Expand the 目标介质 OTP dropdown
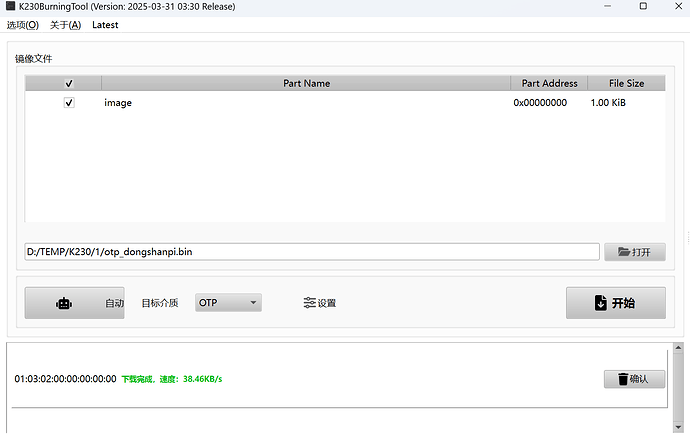The height and width of the screenshot is (438, 690). tap(228, 303)
